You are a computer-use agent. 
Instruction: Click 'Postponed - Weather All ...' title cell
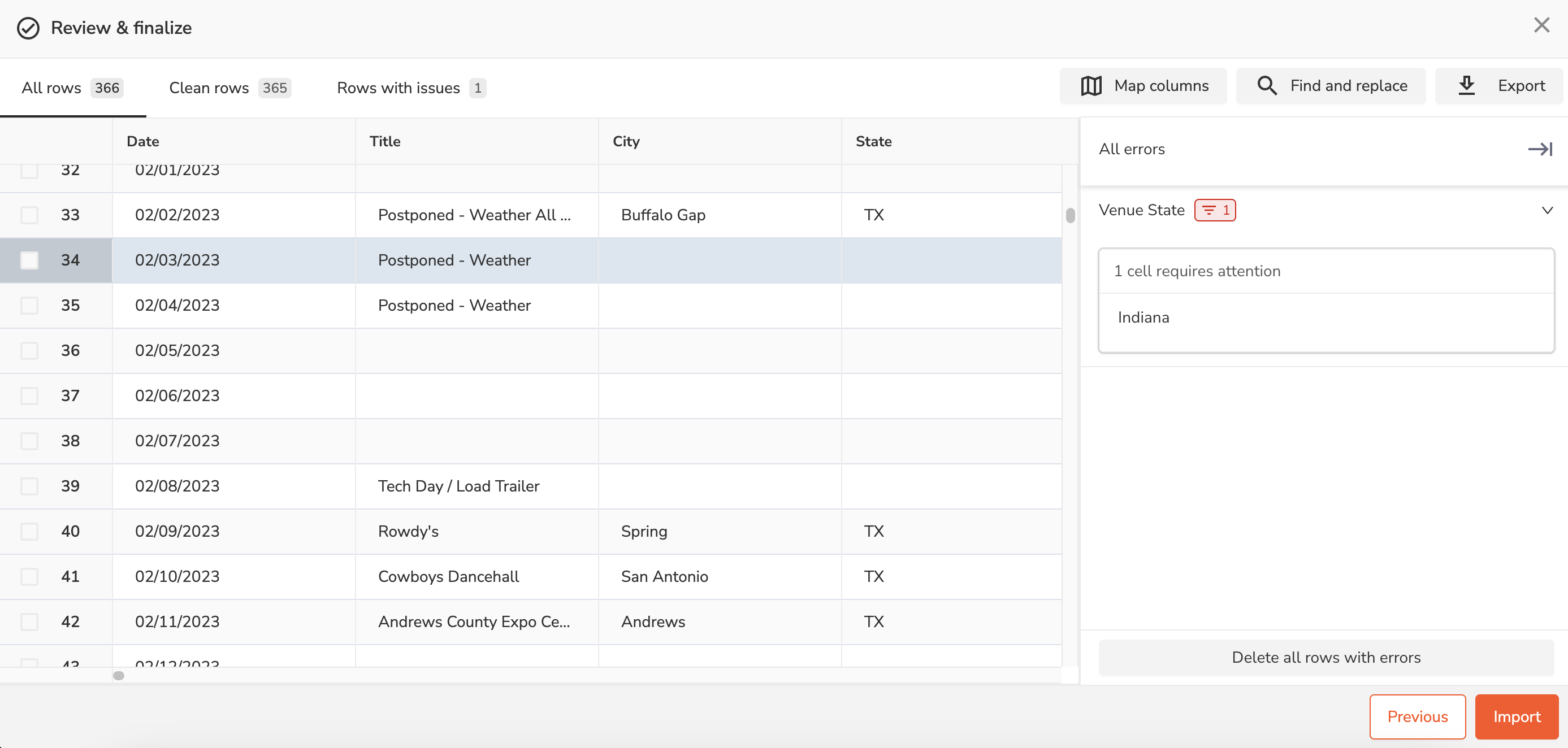click(x=477, y=215)
